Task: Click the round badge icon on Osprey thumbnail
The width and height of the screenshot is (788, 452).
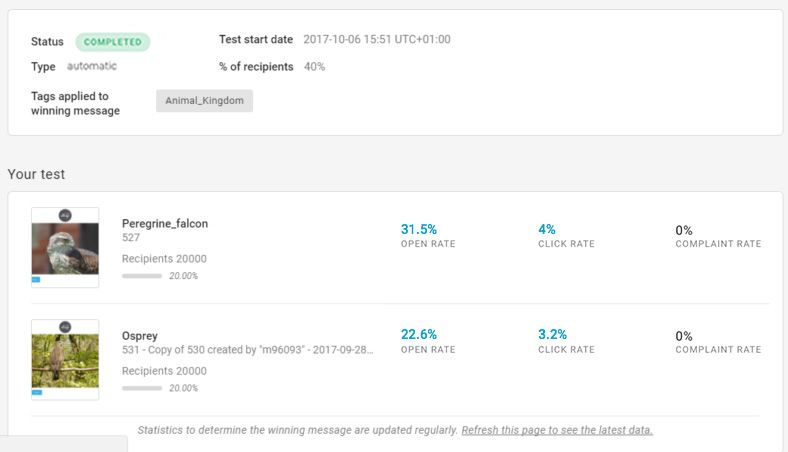Action: [65, 327]
